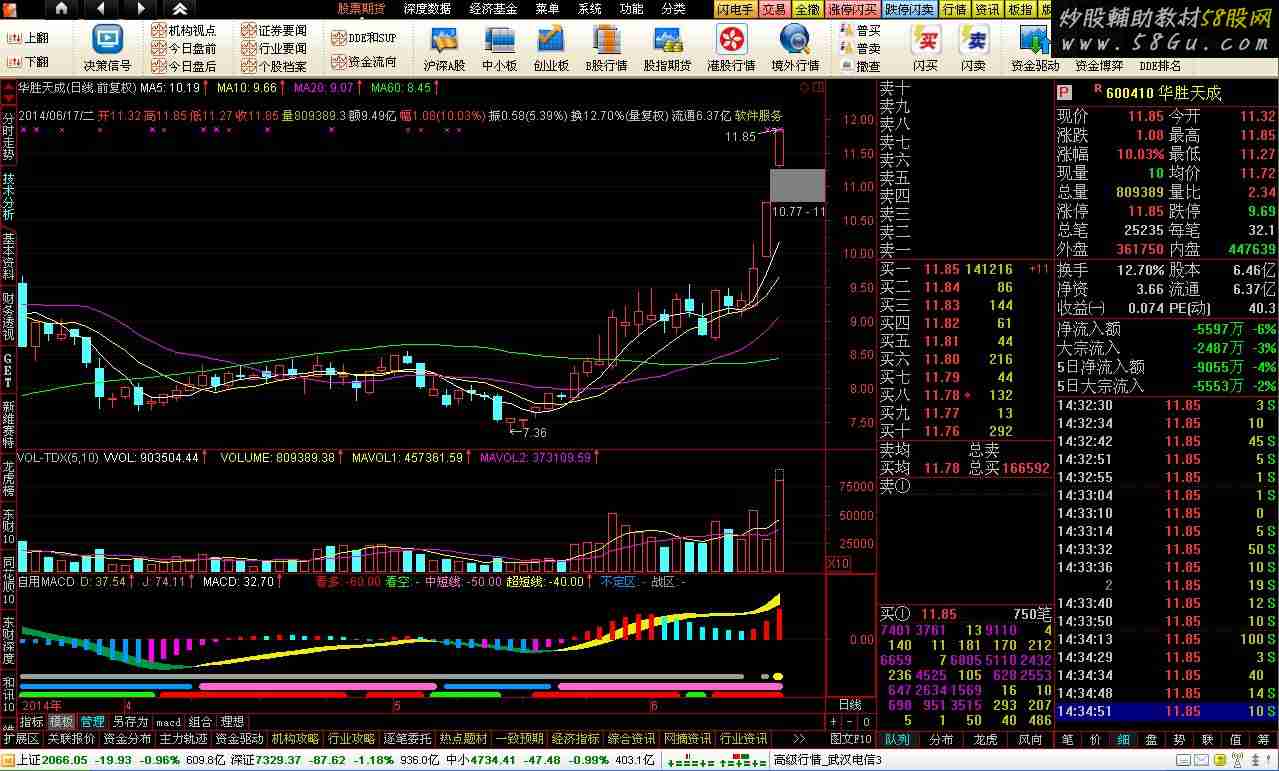Open 资金流向 toolbar item
This screenshot has width=1279, height=771.
coord(364,61)
